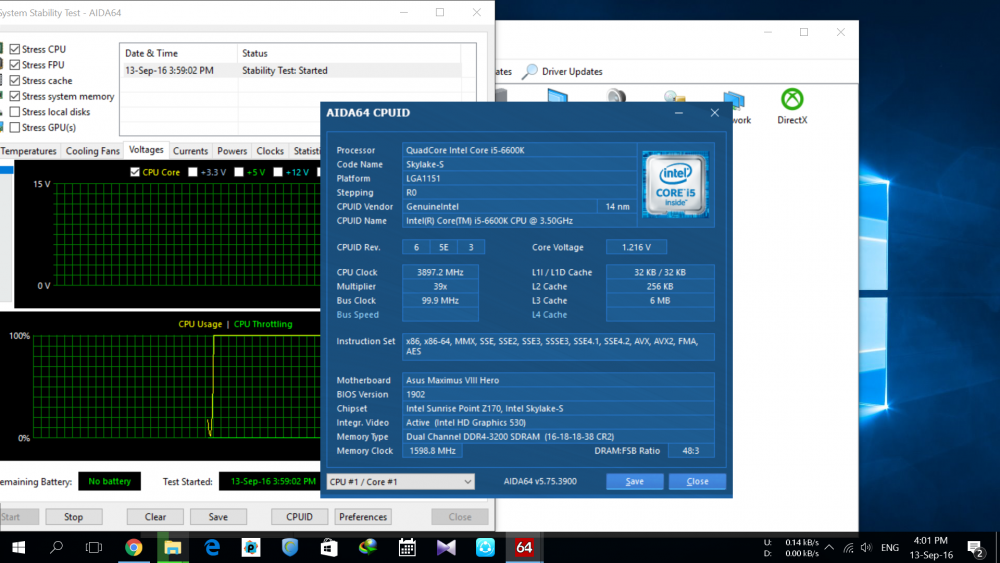Click motherboard text Asus Maximus VIII Hero

(453, 380)
